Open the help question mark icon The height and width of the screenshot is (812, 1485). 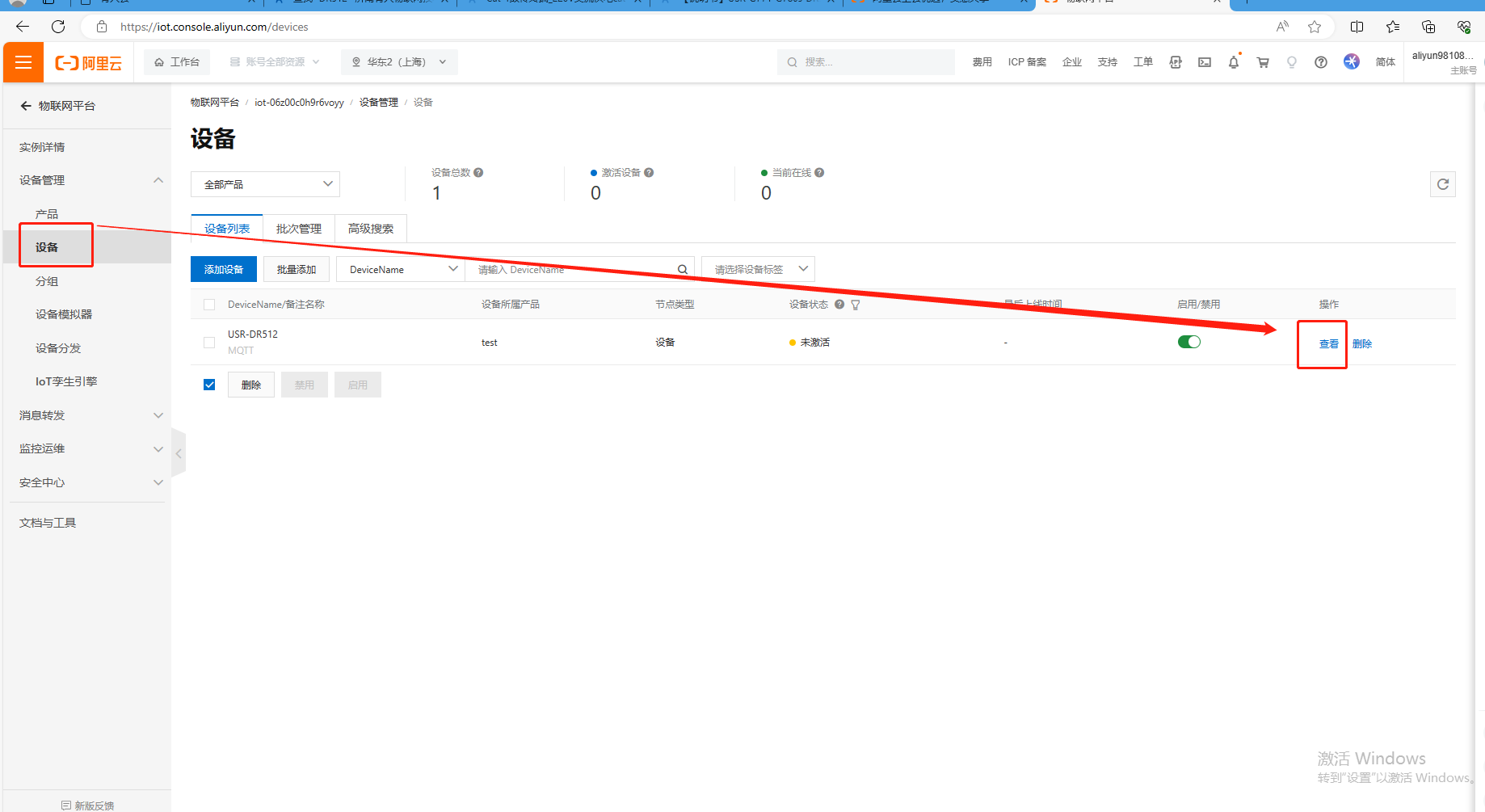[x=1321, y=62]
